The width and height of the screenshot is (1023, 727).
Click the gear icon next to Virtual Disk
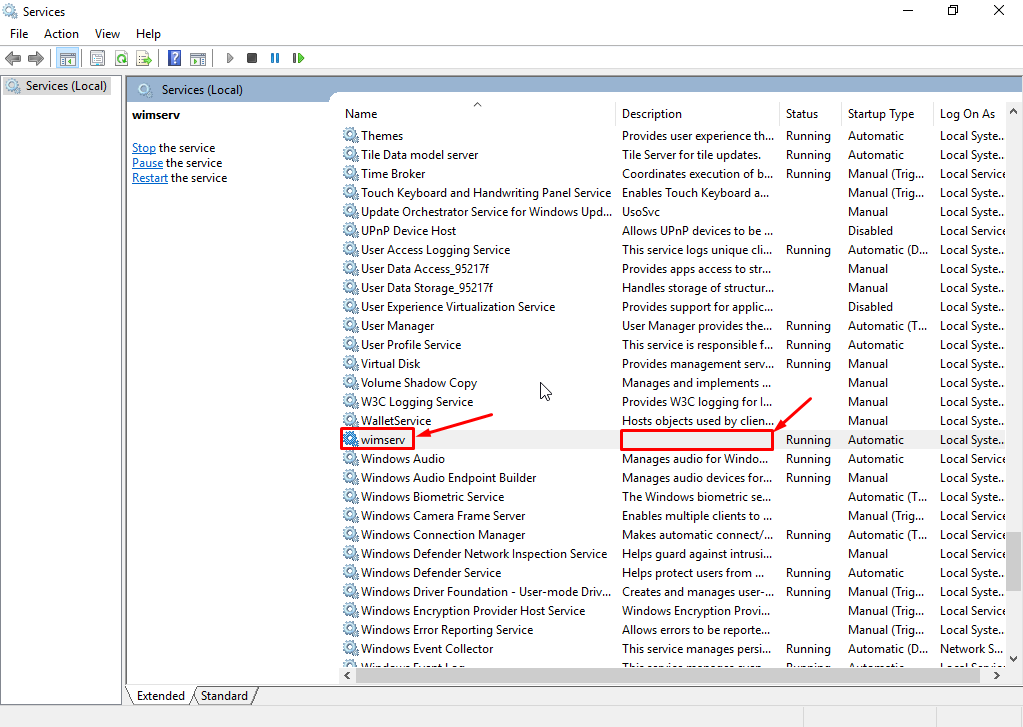point(351,363)
